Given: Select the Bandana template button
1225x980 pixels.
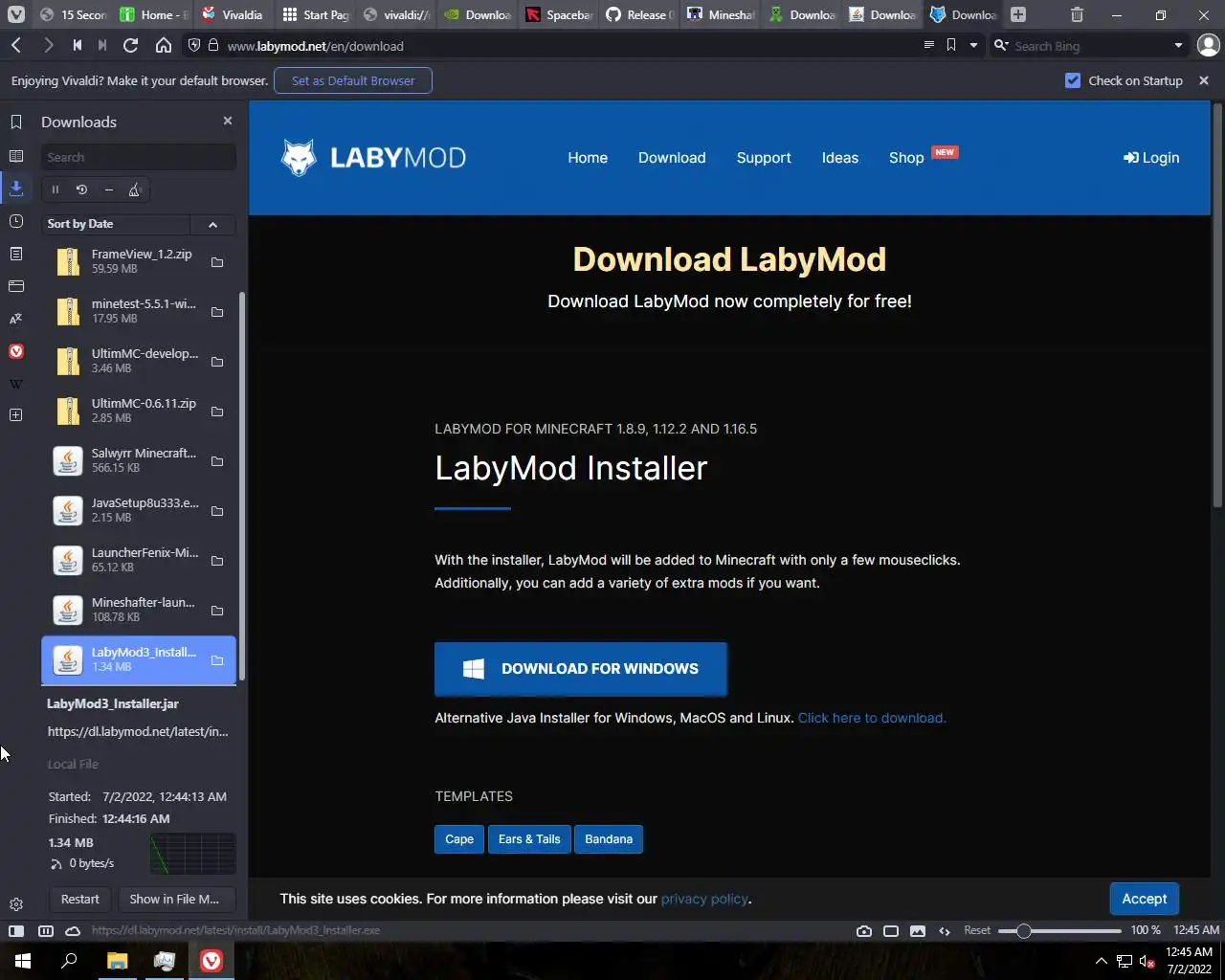Looking at the screenshot, I should [609, 839].
